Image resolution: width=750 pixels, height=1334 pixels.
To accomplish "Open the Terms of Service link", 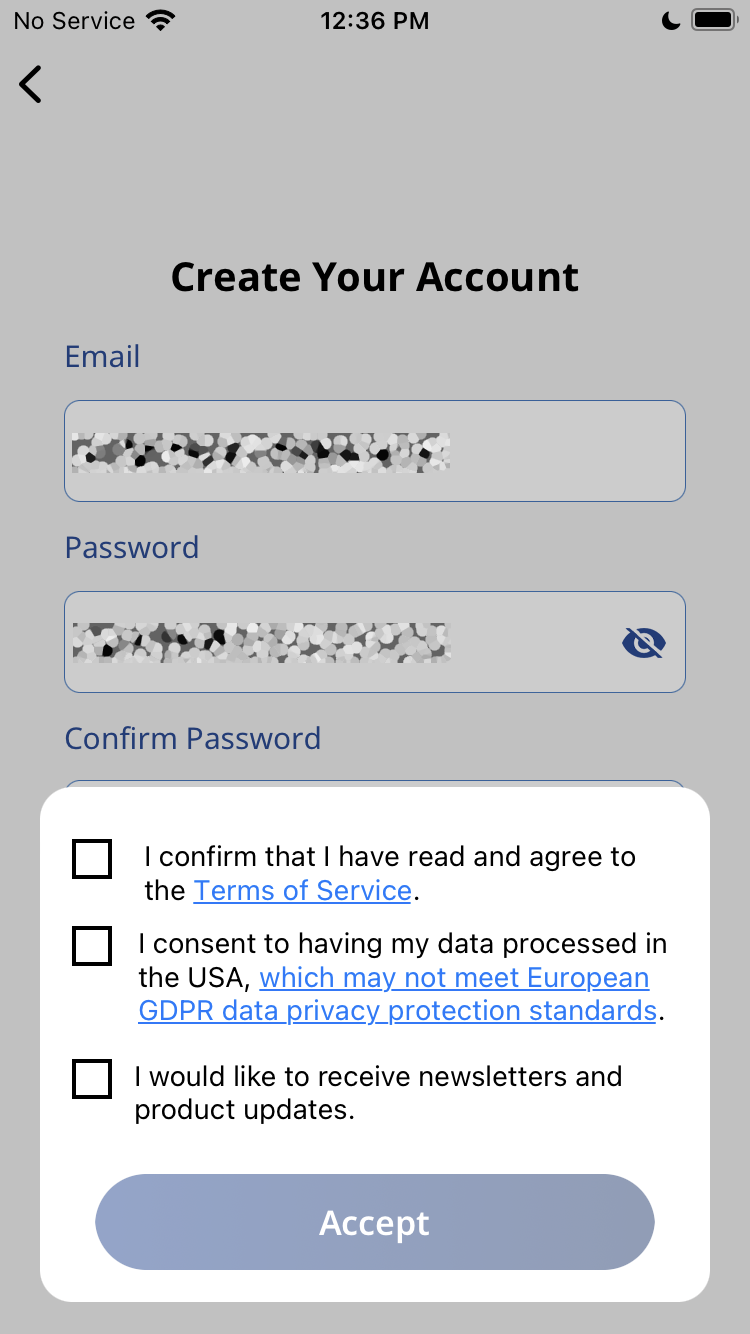I will [x=302, y=891].
